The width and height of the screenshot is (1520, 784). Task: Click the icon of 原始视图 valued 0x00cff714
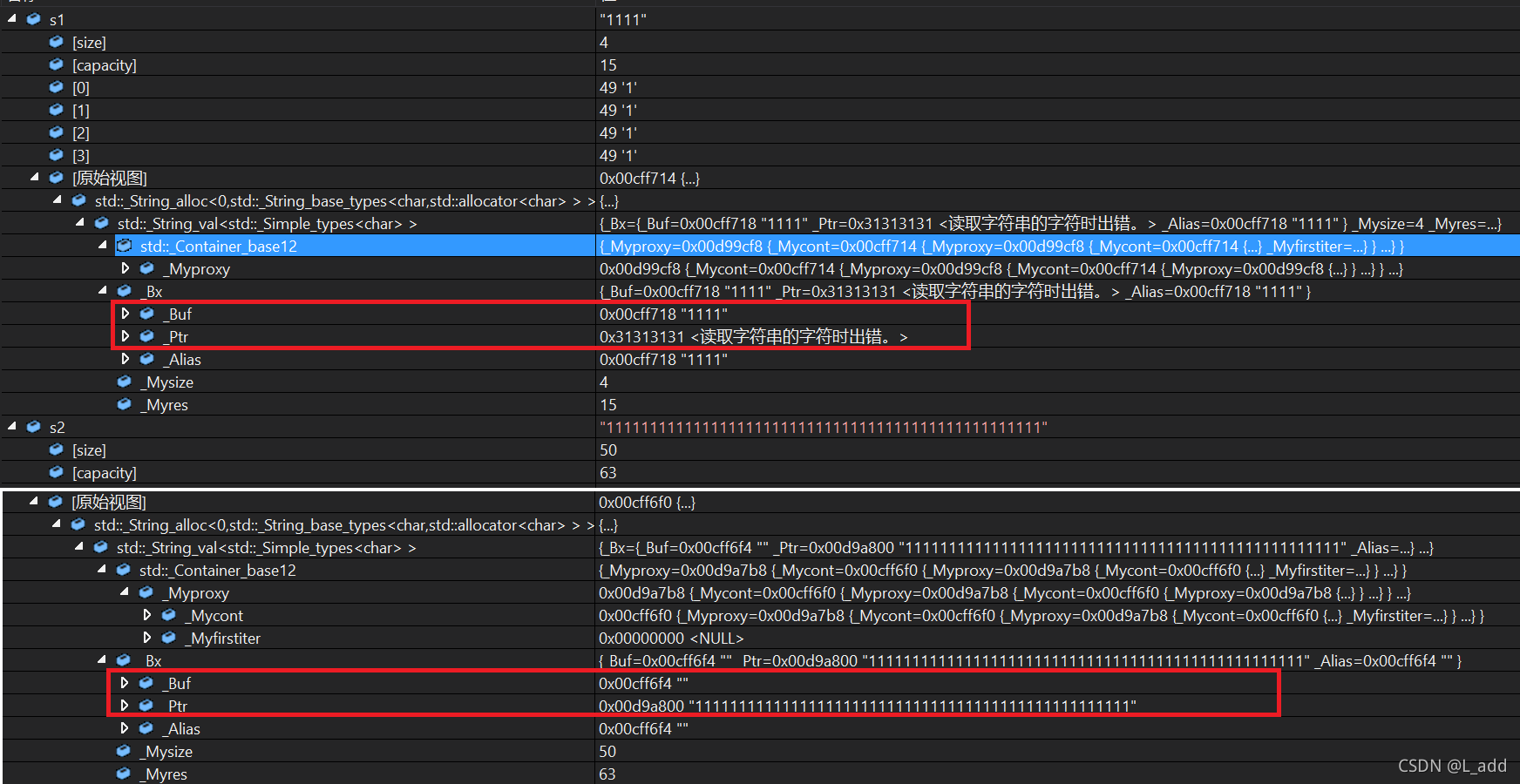tap(57, 178)
